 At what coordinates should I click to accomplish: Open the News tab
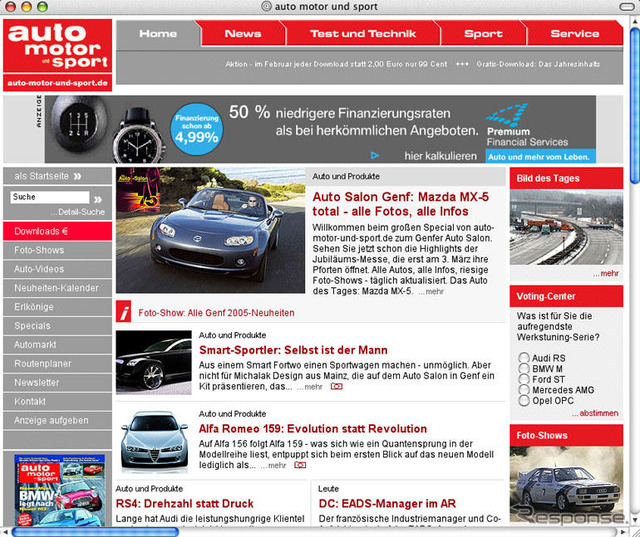243,33
